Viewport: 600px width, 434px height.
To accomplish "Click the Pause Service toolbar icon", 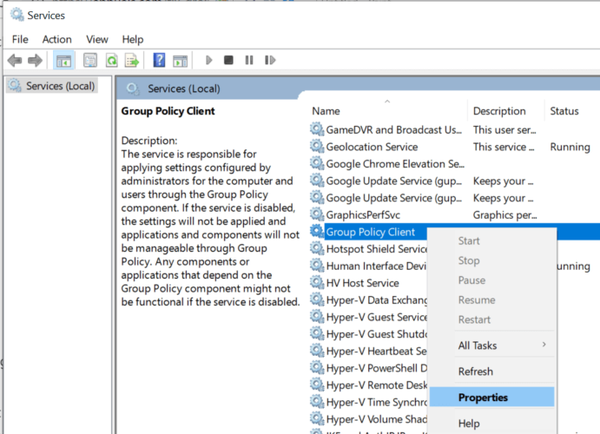I will tap(249, 60).
